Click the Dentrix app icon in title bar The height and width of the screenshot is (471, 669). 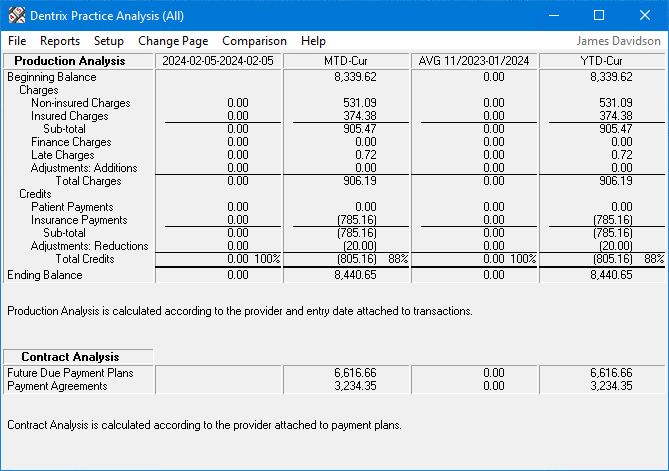[16, 15]
